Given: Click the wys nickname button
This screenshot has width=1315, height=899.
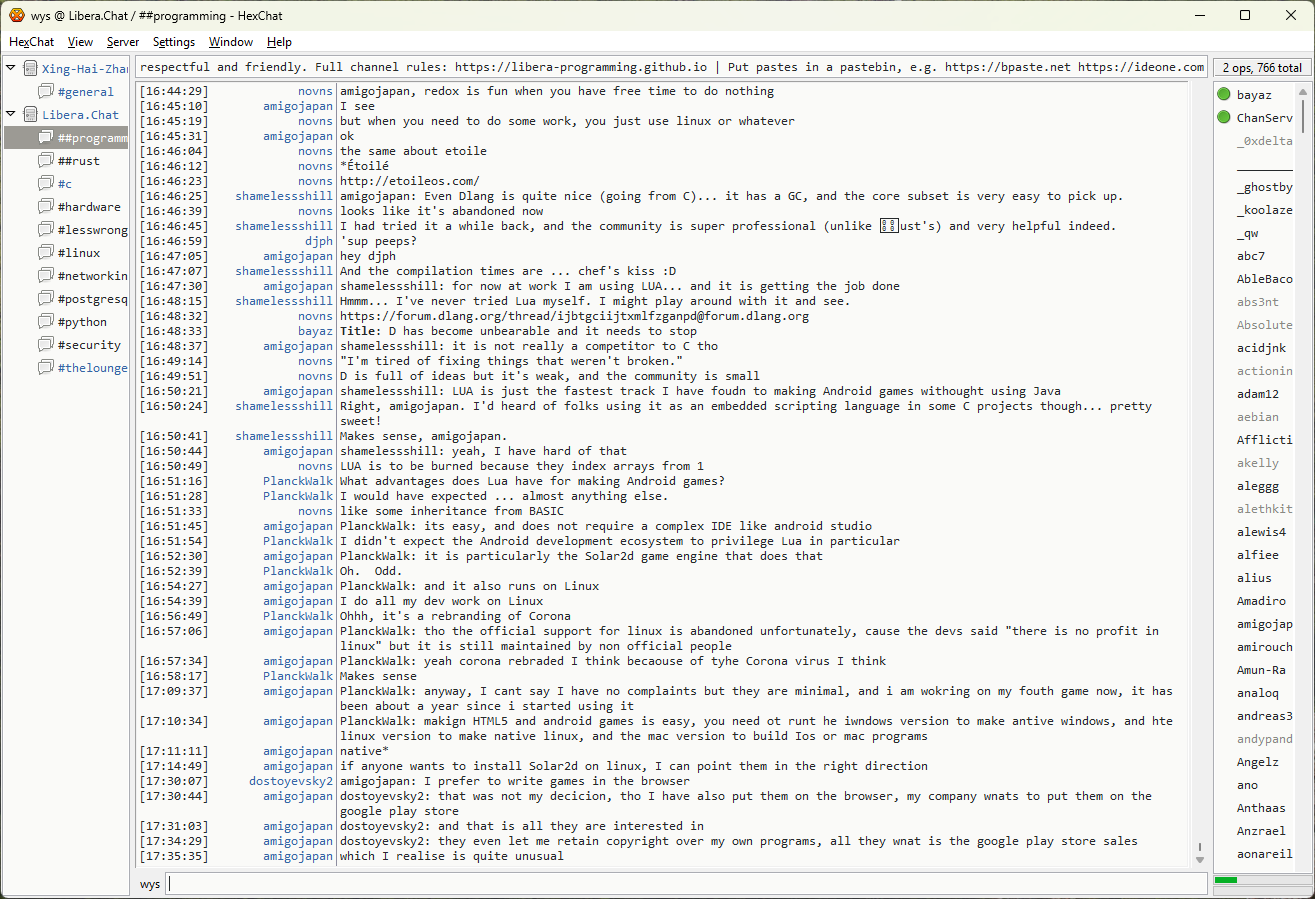Looking at the screenshot, I should click(150, 884).
